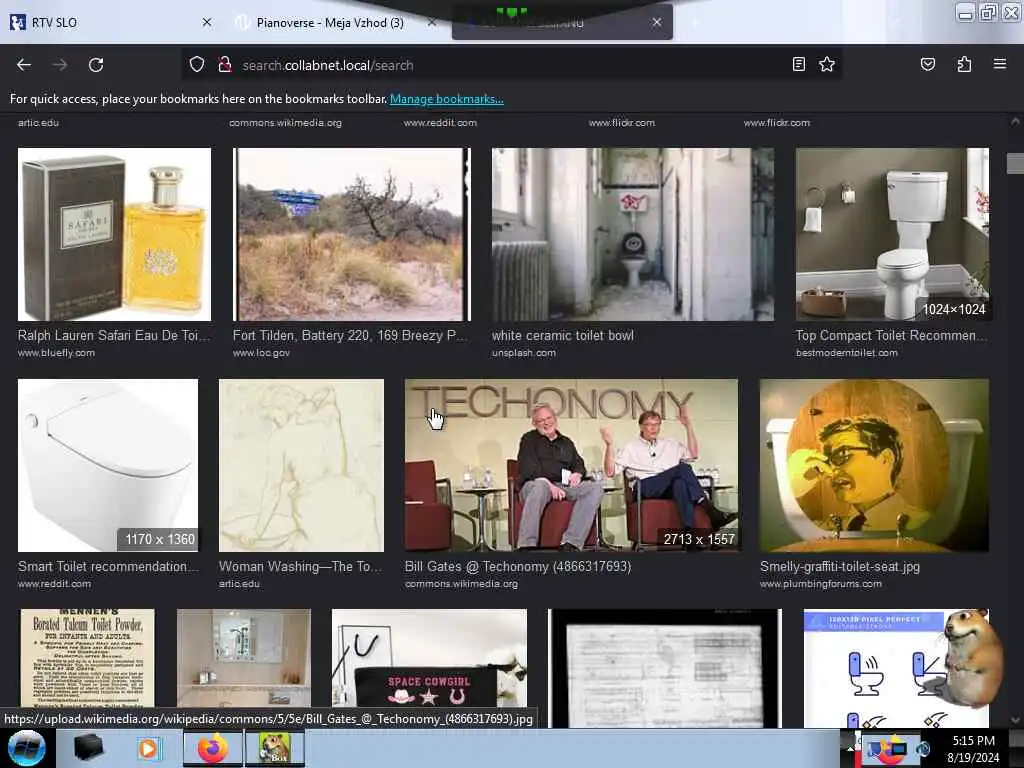Viewport: 1024px width, 768px height.
Task: Close the Pianoverse tab
Action: coord(432,22)
